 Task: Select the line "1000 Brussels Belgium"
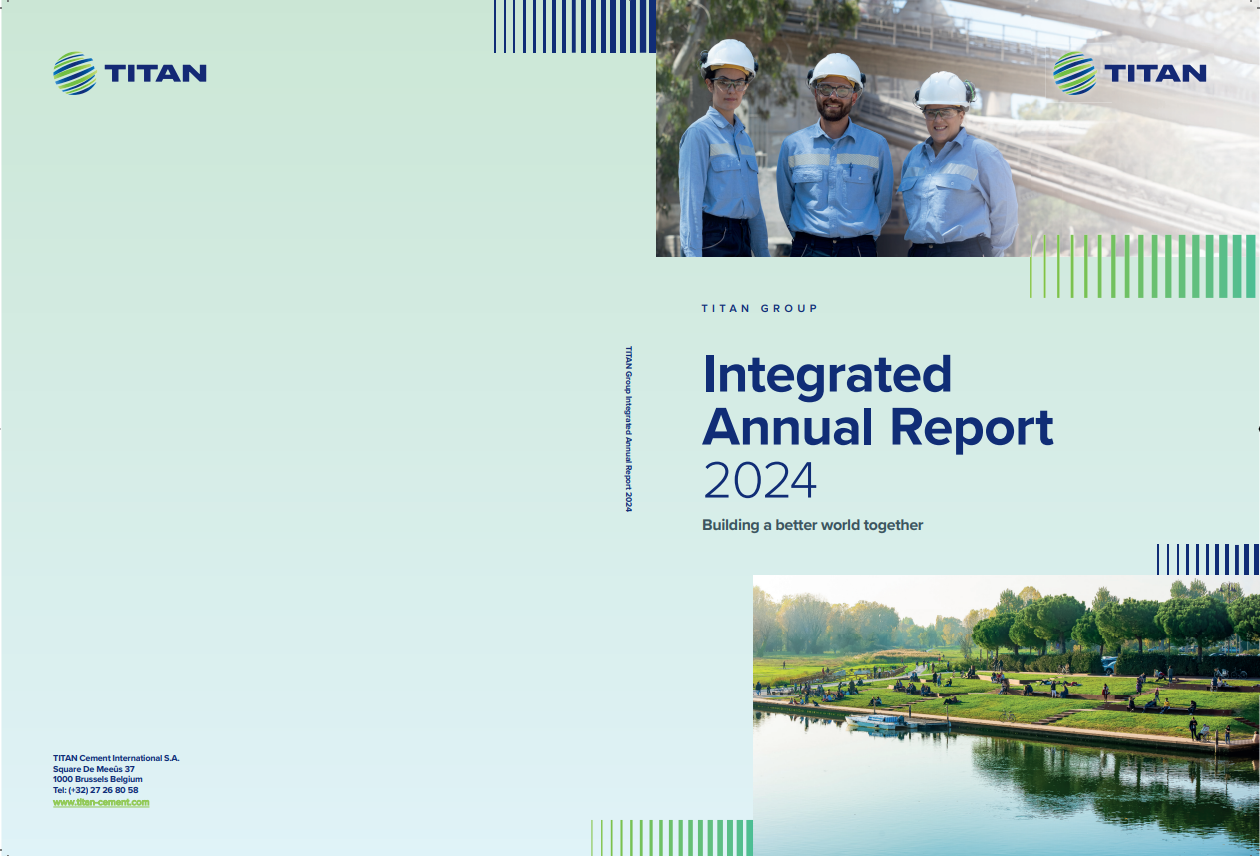(x=98, y=779)
